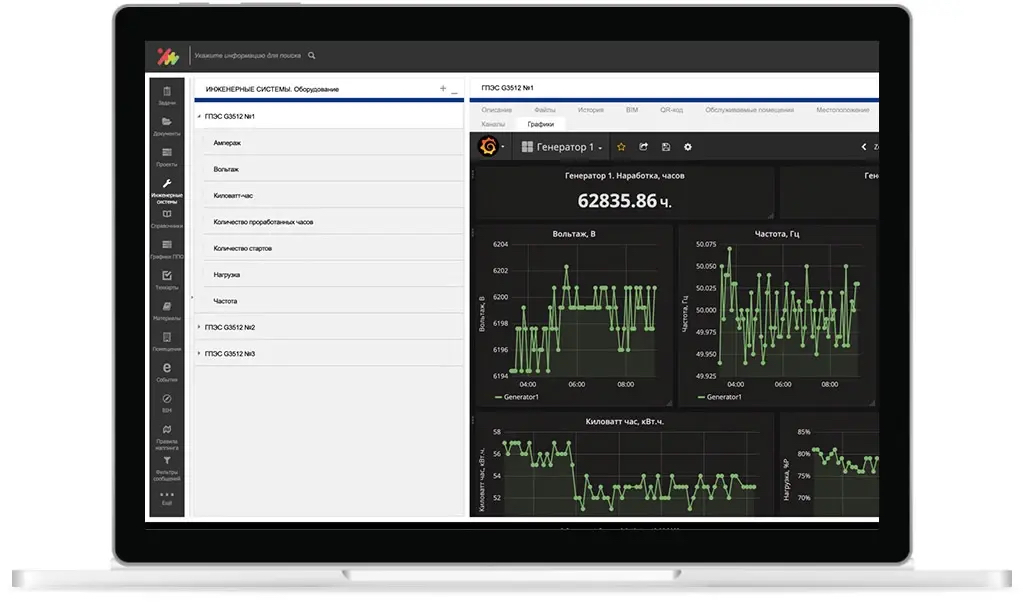The width and height of the screenshot is (1023, 603).
Task: Expand the ГПЭС G3512 №2 tree node
Action: (x=199, y=327)
